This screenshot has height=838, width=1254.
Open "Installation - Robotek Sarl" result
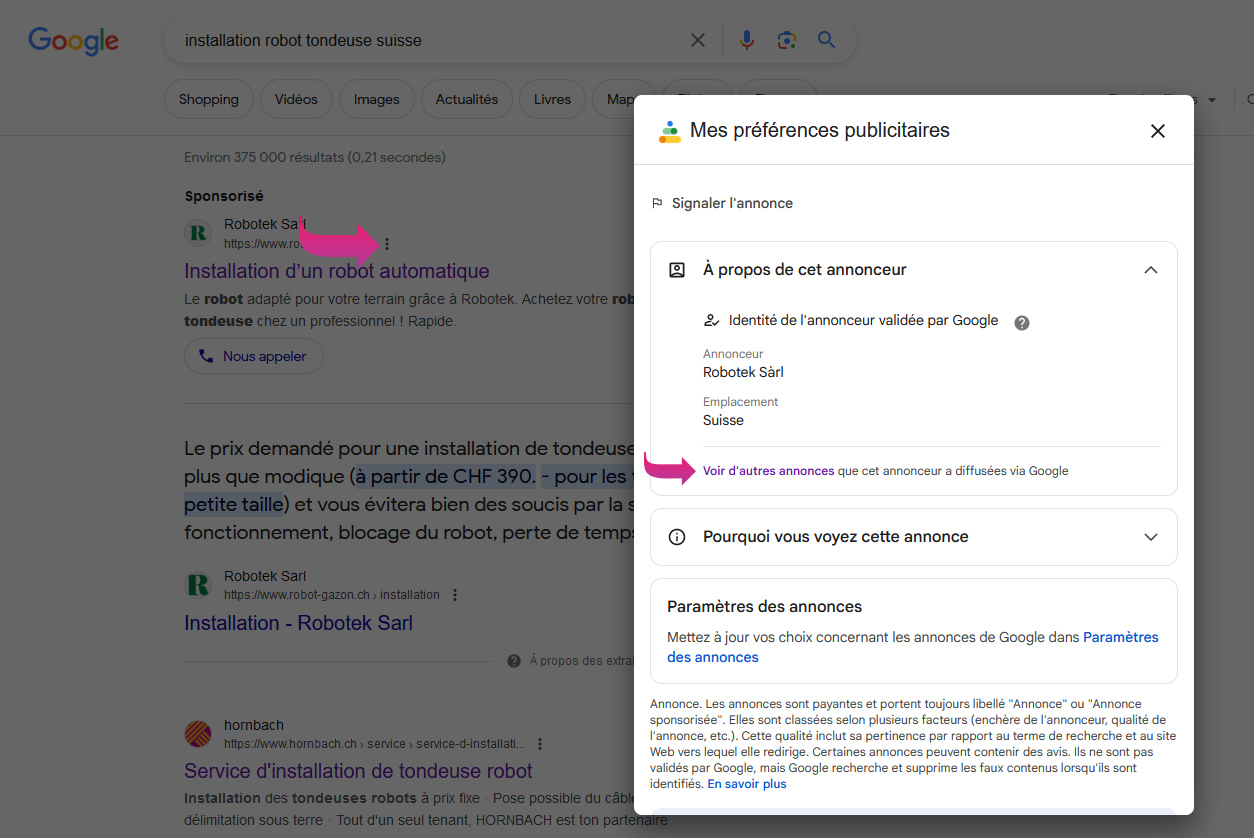[298, 623]
